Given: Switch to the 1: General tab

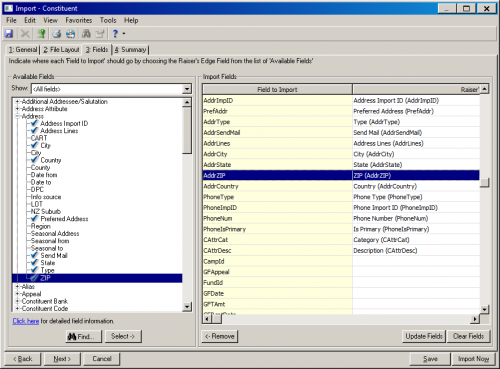Looking at the screenshot, I should 23,50.
